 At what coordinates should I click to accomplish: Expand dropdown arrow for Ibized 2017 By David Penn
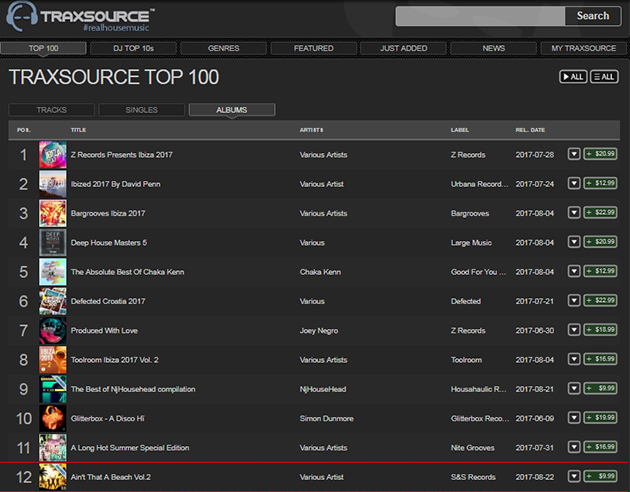pos(574,183)
